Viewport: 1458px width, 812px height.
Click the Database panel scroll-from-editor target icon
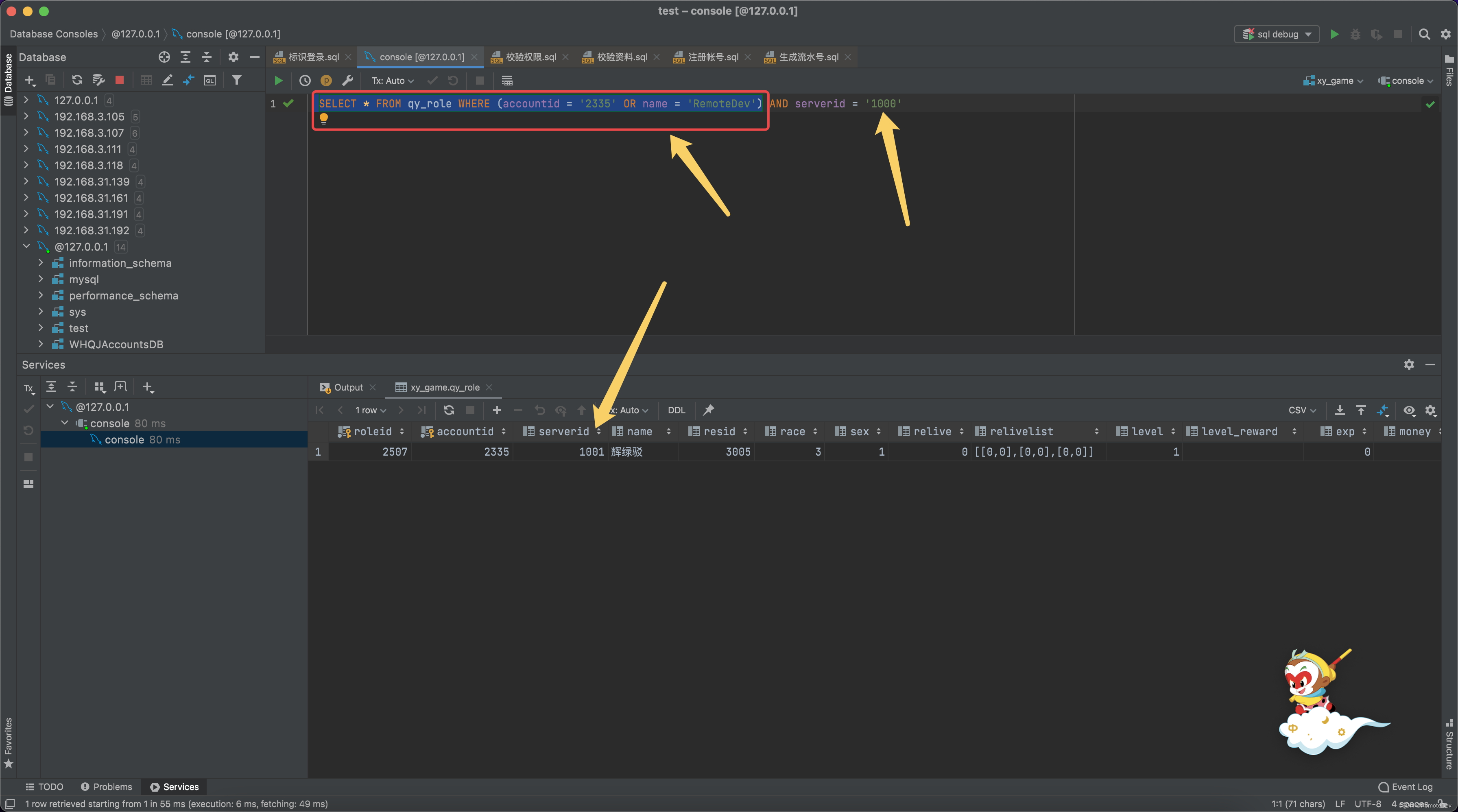[x=164, y=57]
